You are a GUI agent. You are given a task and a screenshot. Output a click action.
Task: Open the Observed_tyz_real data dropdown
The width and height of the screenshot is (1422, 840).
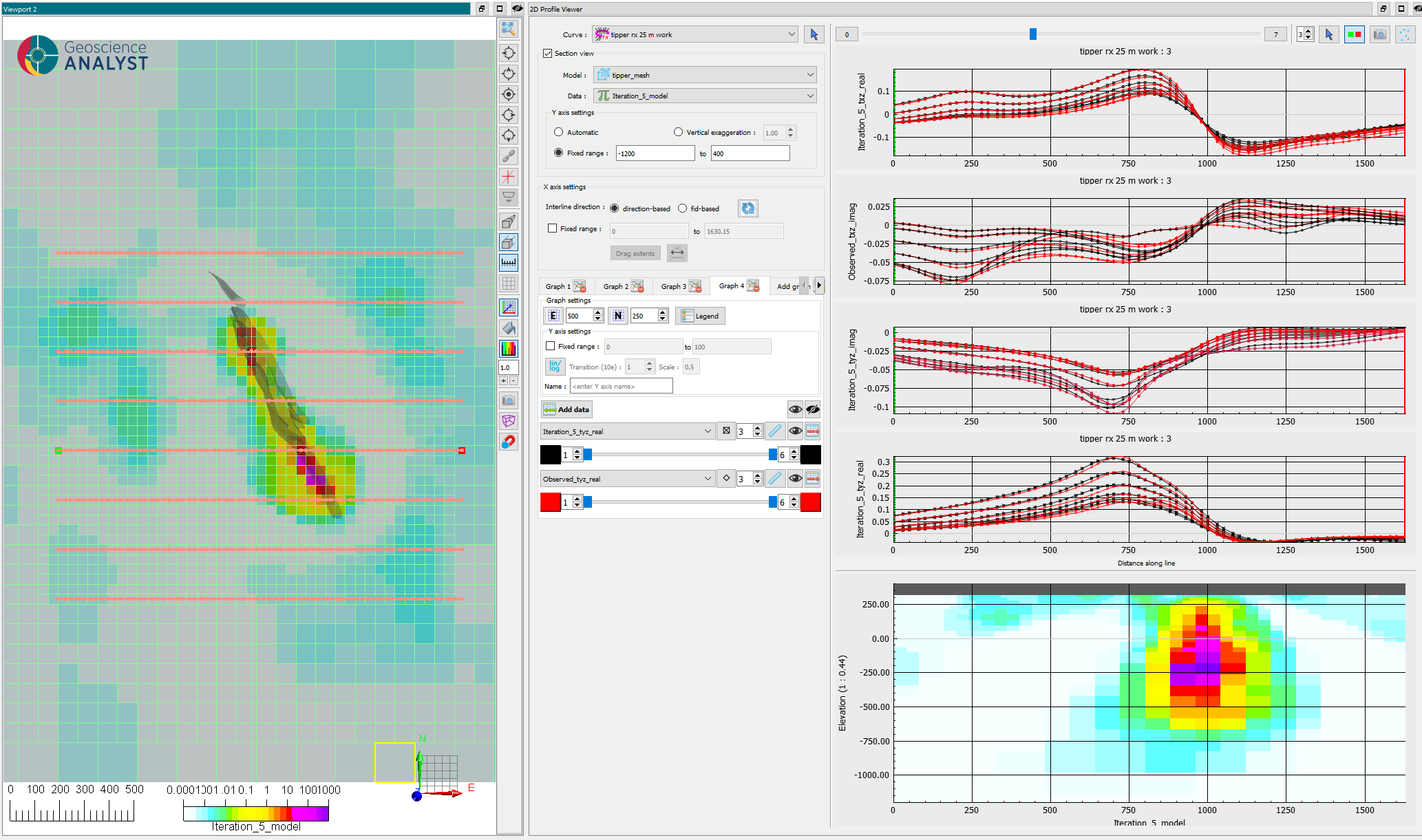(x=627, y=479)
